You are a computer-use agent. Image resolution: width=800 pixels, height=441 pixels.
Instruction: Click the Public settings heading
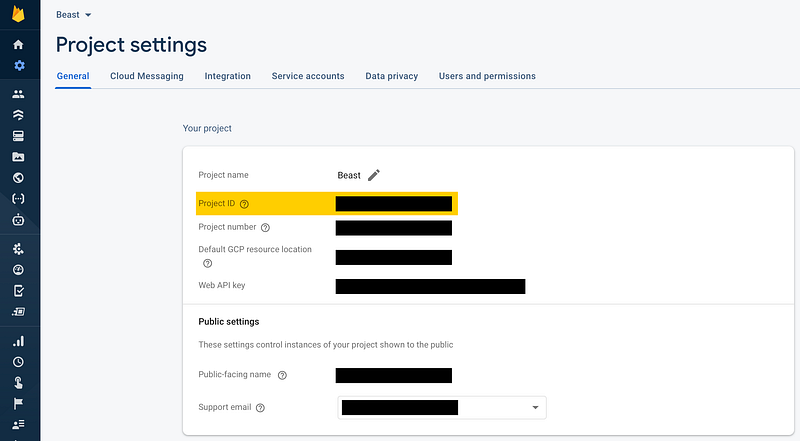229,322
